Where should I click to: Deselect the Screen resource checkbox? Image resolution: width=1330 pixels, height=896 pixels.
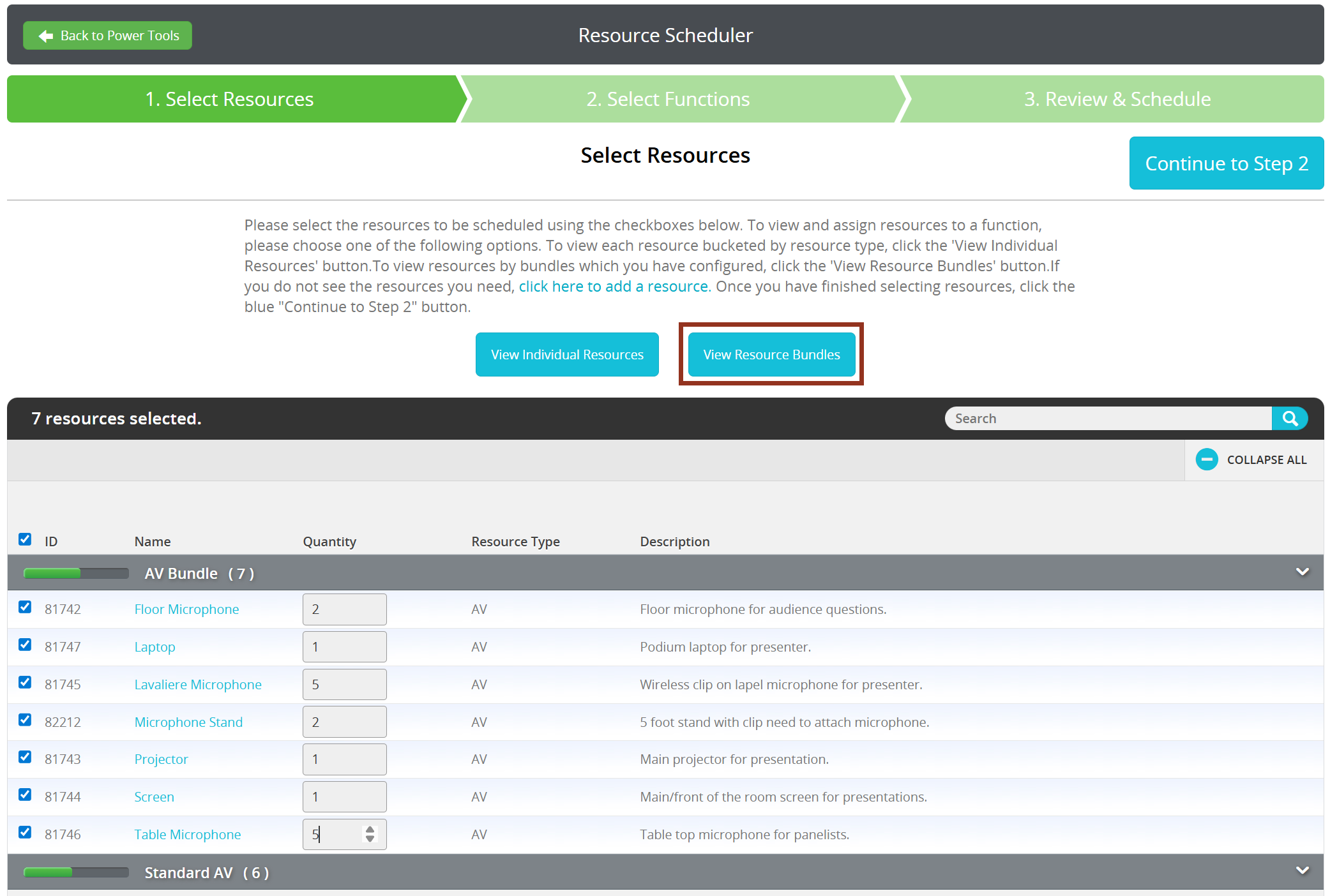point(25,795)
